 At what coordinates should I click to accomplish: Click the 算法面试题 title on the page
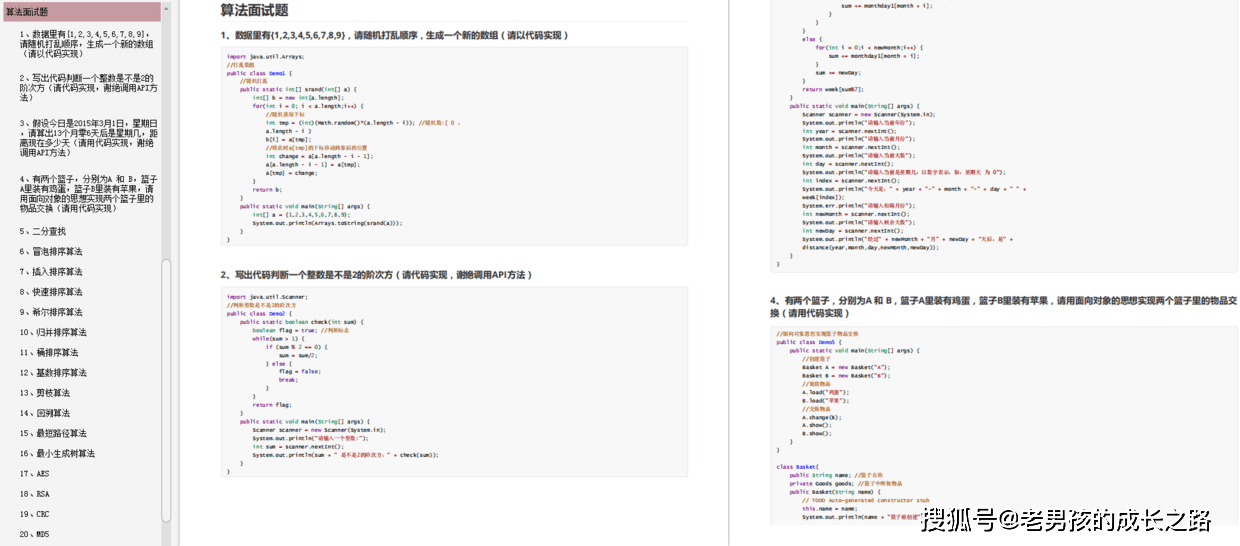point(254,11)
